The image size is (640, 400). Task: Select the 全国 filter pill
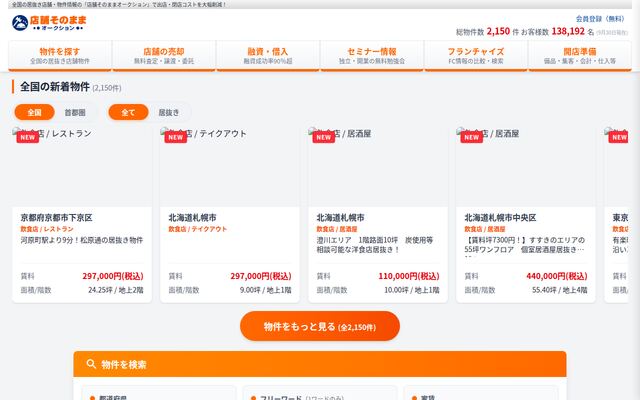(x=34, y=112)
